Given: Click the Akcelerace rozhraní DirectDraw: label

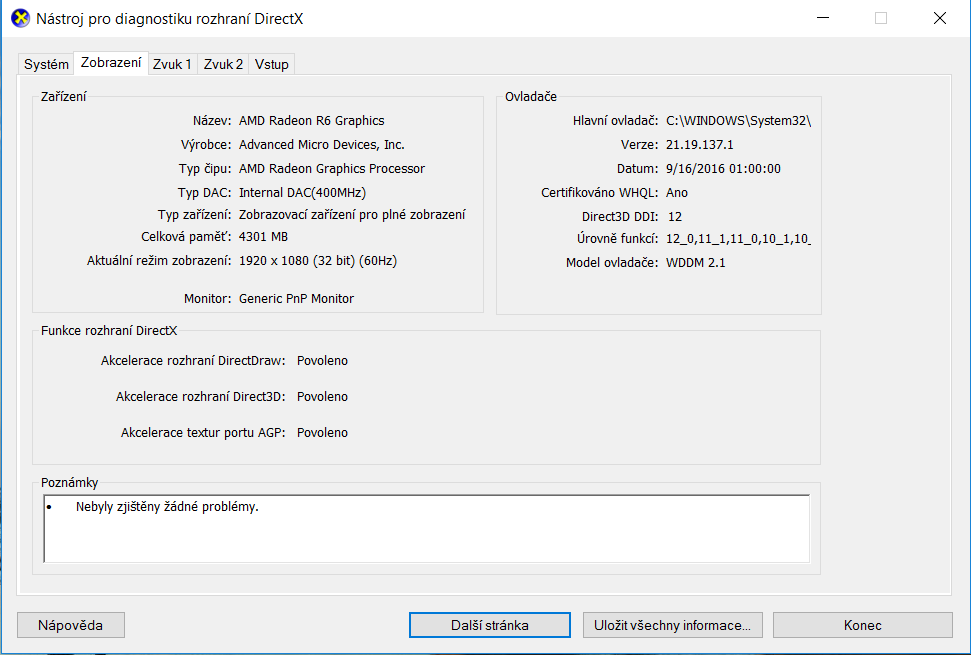Looking at the screenshot, I should (x=193, y=361).
